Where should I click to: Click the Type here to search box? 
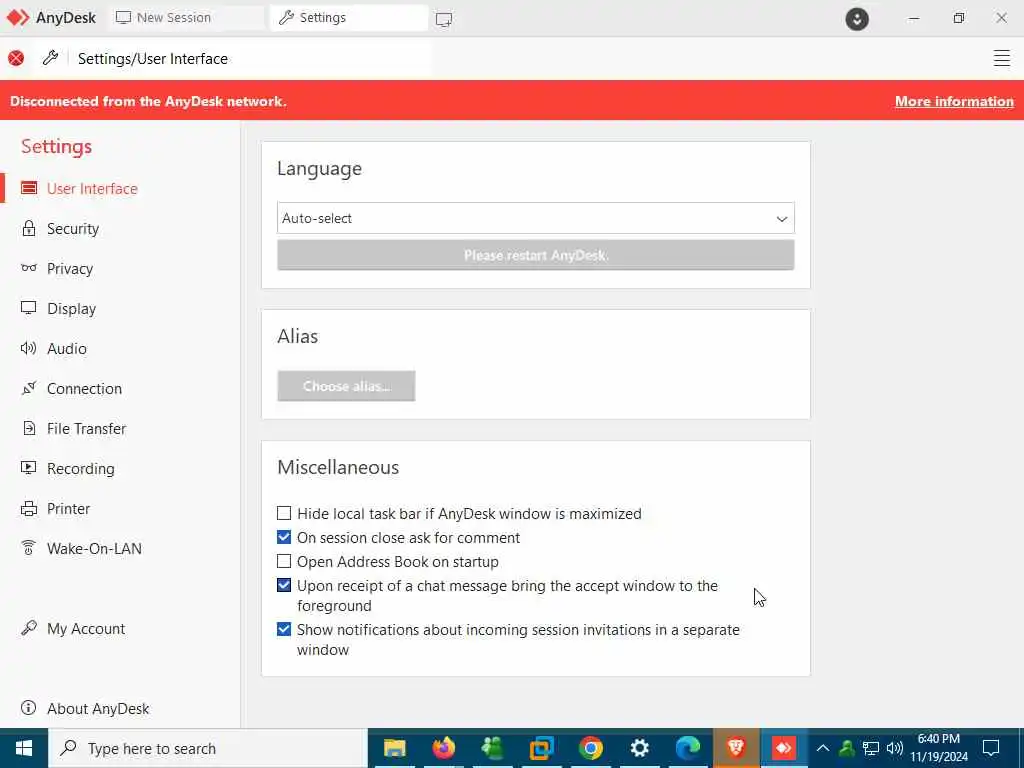click(208, 748)
